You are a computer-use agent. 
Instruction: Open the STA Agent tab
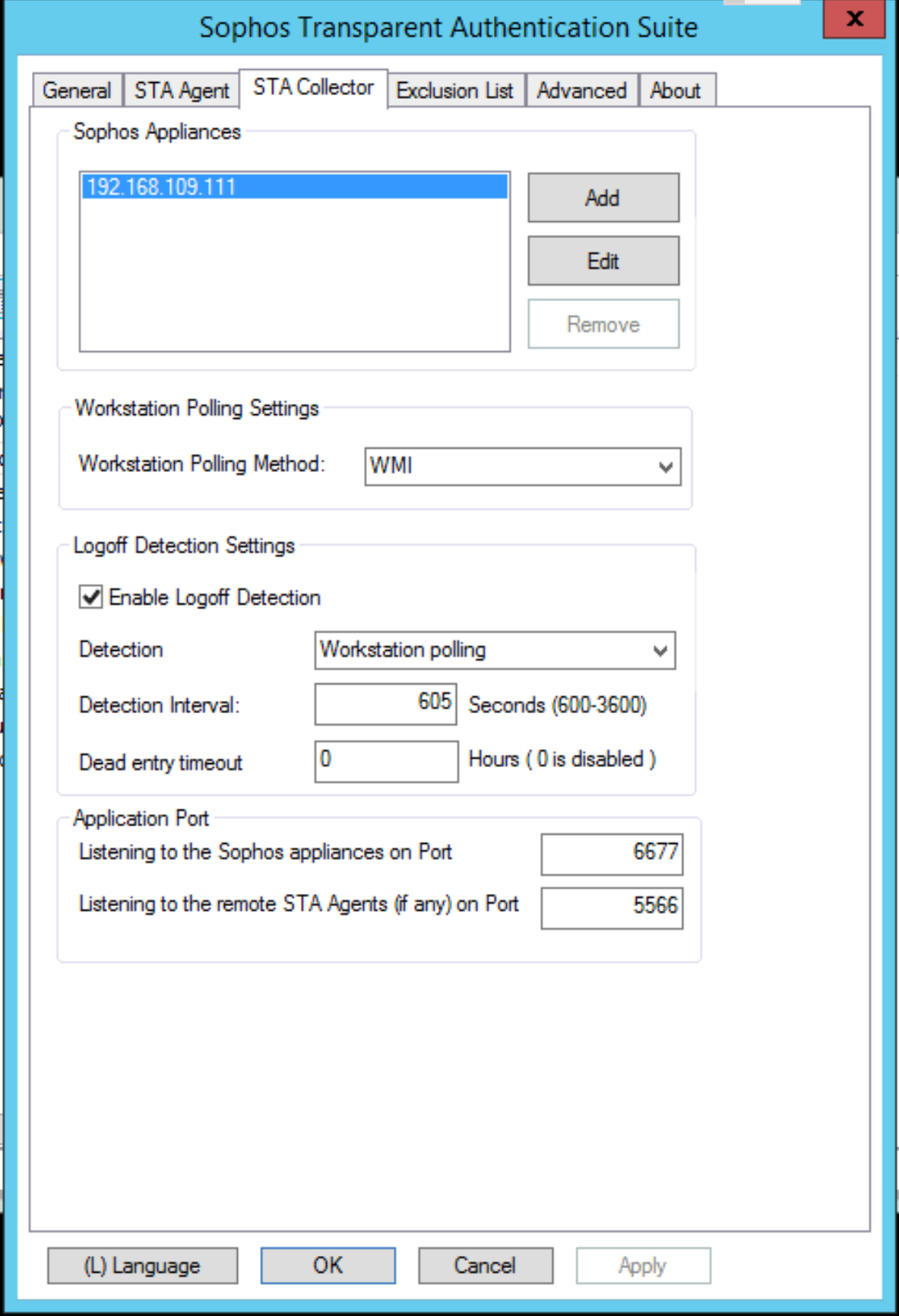(182, 90)
